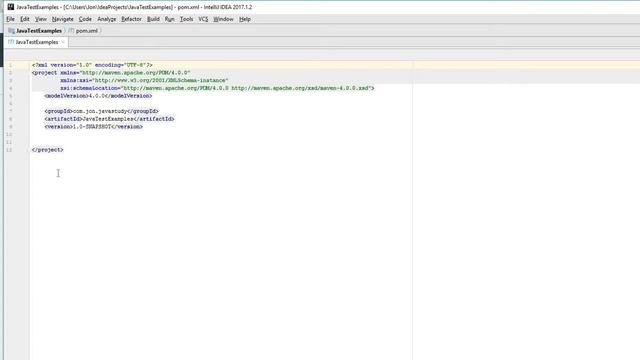Click the <artifactId> JavaTestExamples line
The width and height of the screenshot is (640, 360).
[x=109, y=119]
